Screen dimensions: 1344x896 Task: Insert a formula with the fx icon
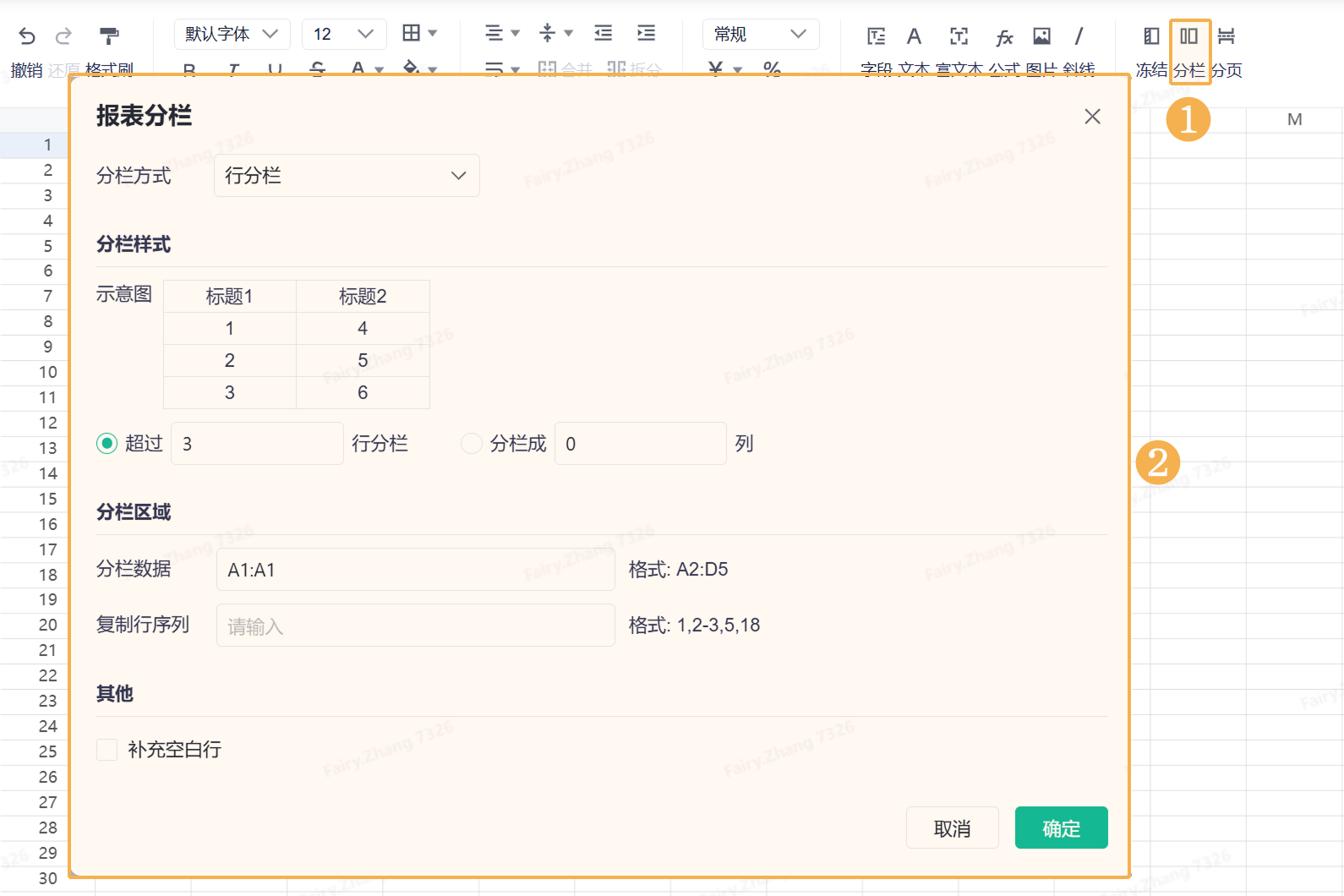(1003, 36)
